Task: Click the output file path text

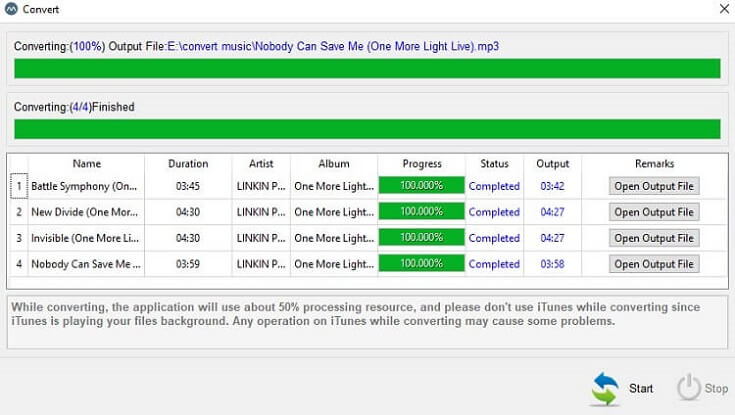Action: click(333, 46)
